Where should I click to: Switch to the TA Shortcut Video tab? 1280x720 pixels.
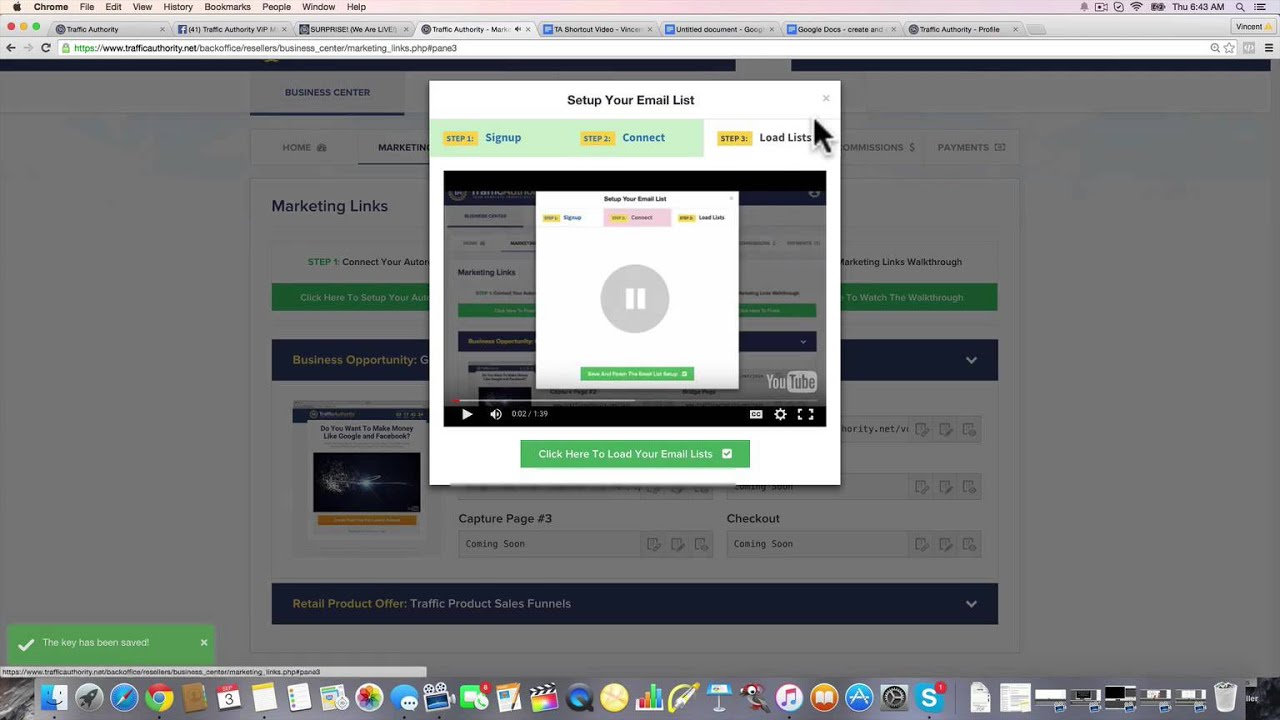(598, 29)
